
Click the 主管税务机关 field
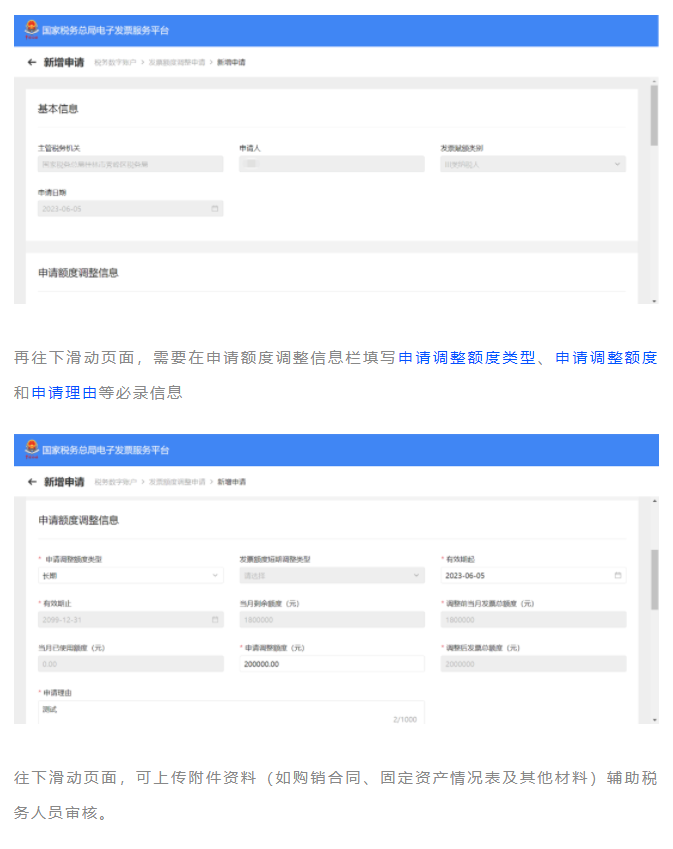(130, 164)
